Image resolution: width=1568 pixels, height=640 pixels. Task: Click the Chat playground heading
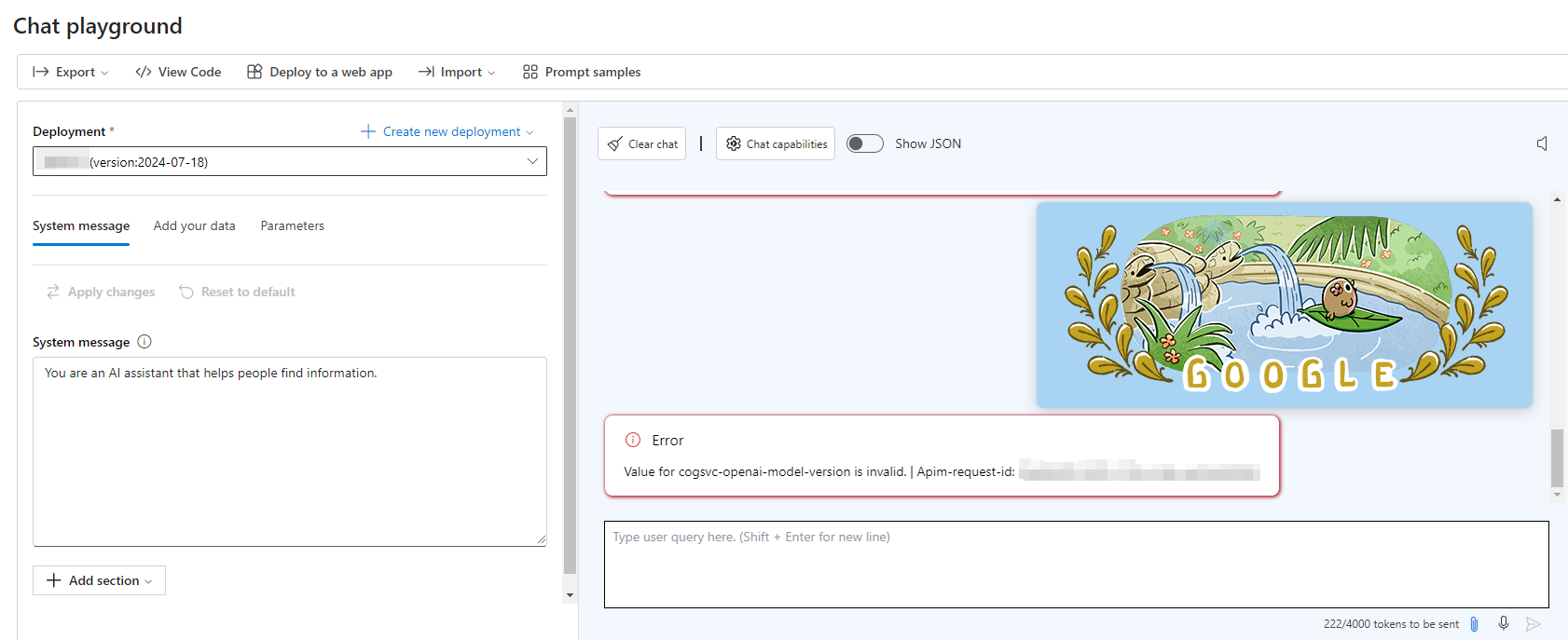[x=98, y=26]
